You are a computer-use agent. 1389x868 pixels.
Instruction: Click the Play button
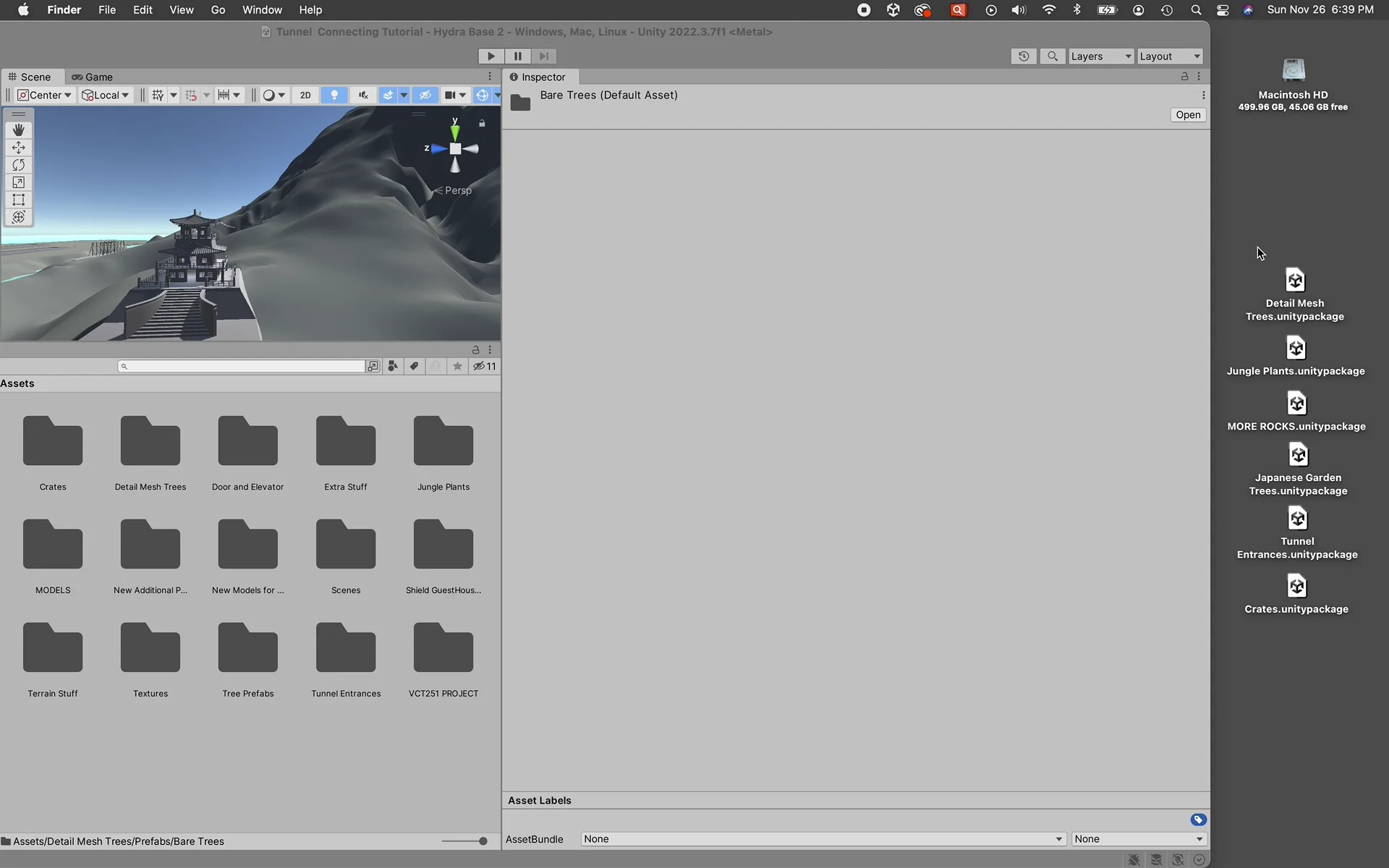(x=491, y=56)
